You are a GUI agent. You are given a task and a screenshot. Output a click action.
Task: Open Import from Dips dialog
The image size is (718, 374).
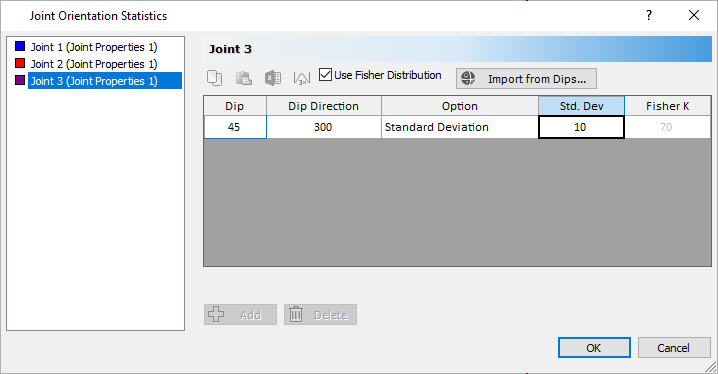(526, 79)
